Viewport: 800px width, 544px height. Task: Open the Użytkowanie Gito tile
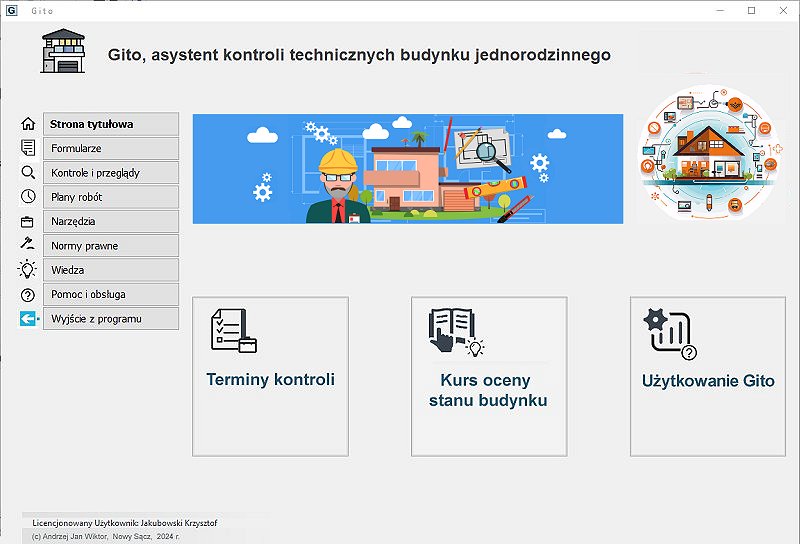tap(708, 376)
